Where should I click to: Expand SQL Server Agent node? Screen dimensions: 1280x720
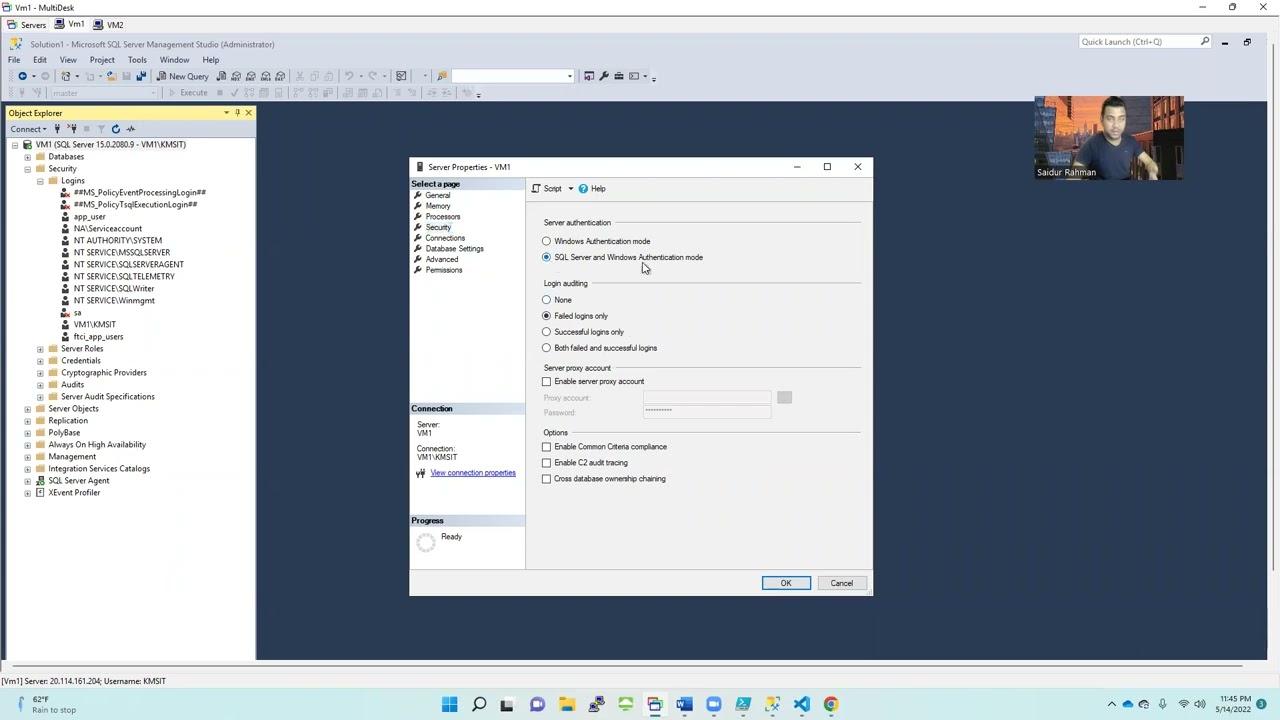(x=27, y=481)
